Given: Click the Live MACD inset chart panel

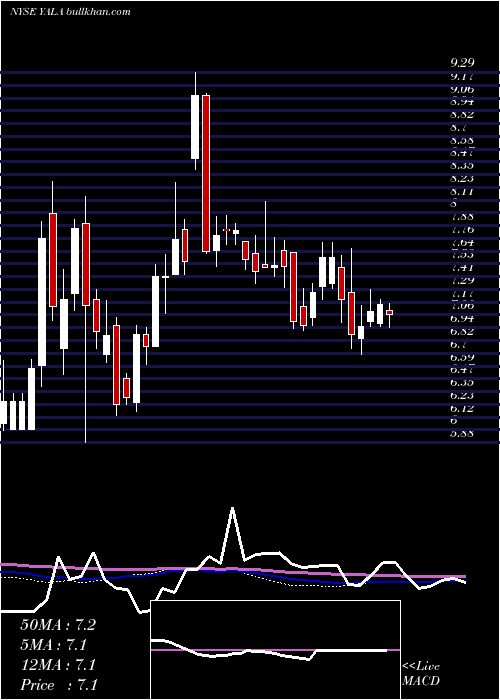Looking at the screenshot, I should point(275,650).
